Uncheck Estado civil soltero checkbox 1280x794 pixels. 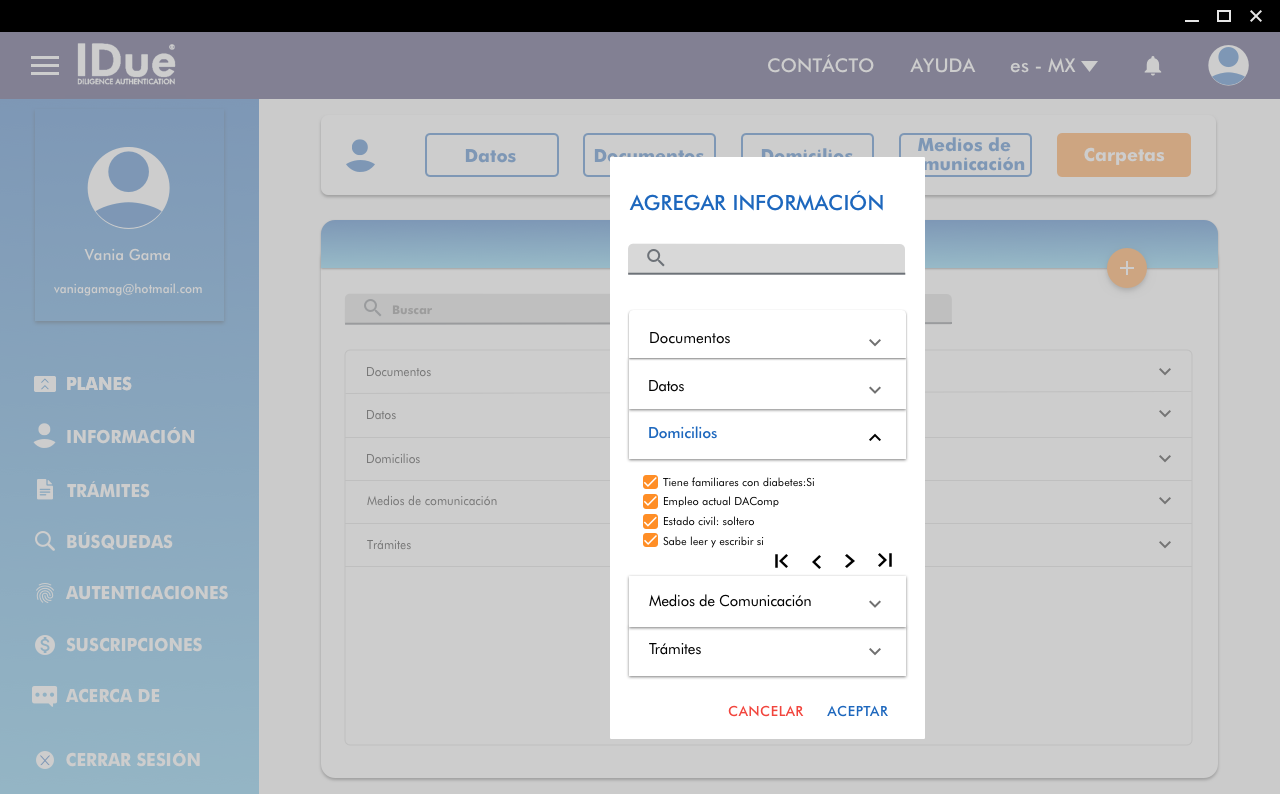(650, 521)
